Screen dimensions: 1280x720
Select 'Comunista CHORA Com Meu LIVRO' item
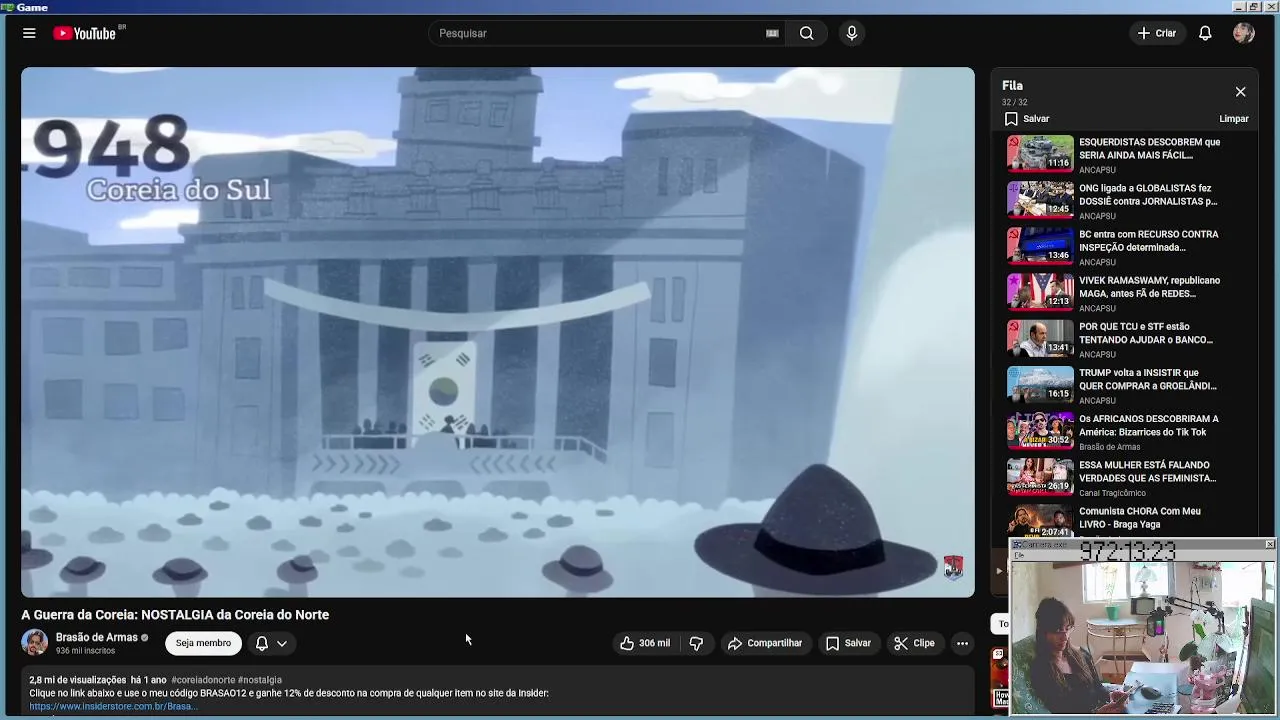(x=1125, y=521)
